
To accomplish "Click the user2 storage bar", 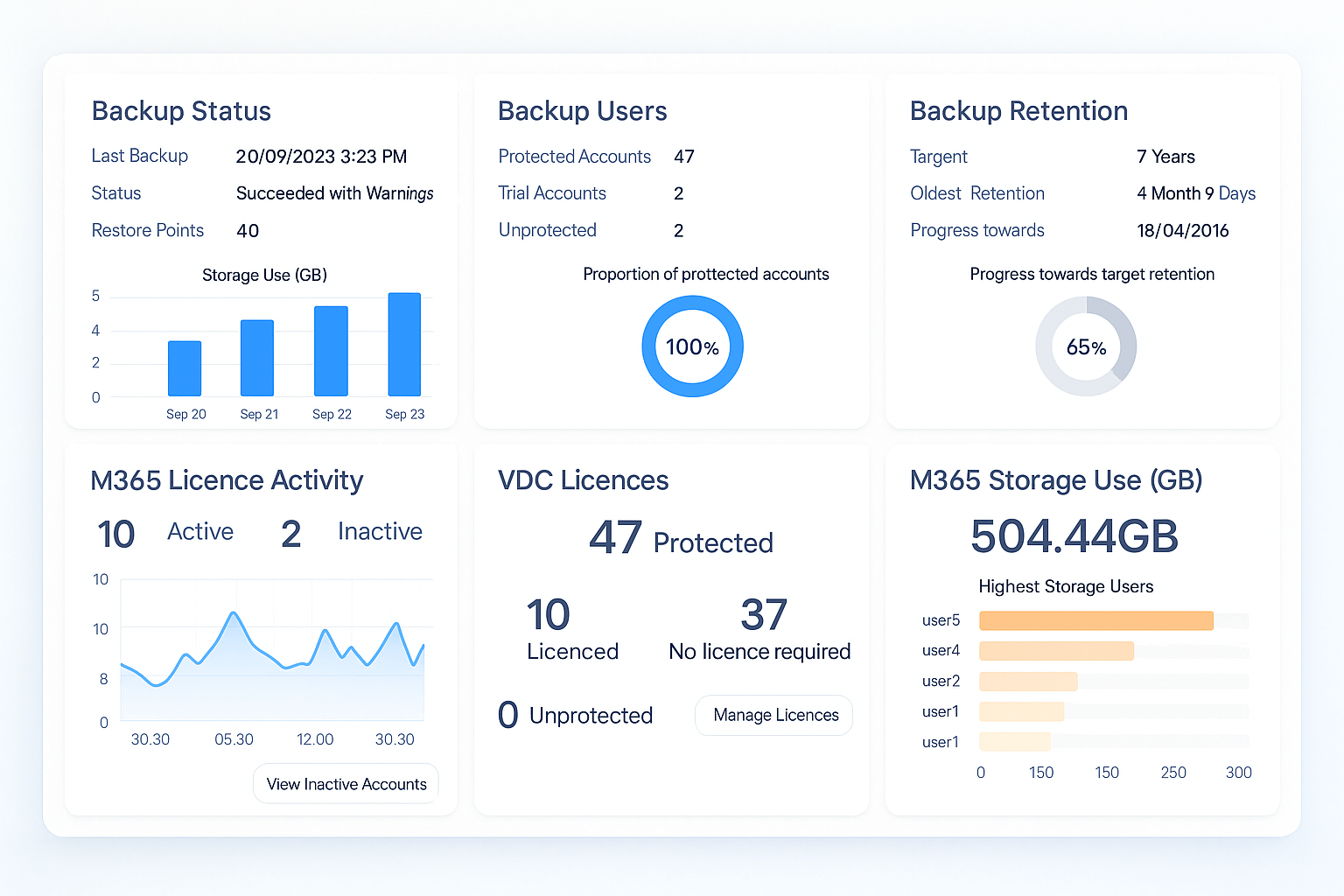I will [x=1028, y=682].
